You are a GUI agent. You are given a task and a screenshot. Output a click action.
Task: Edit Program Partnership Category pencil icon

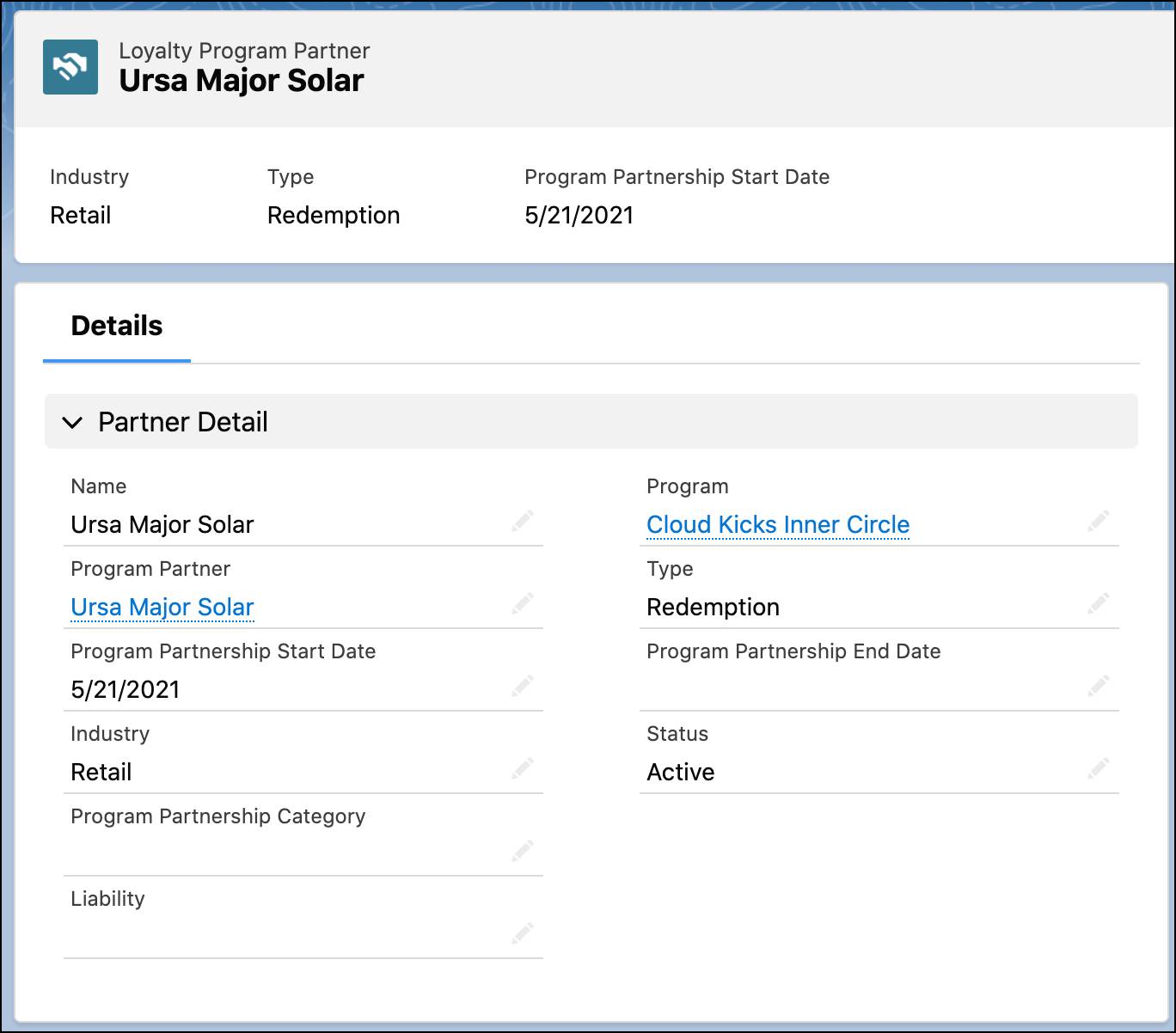[523, 851]
